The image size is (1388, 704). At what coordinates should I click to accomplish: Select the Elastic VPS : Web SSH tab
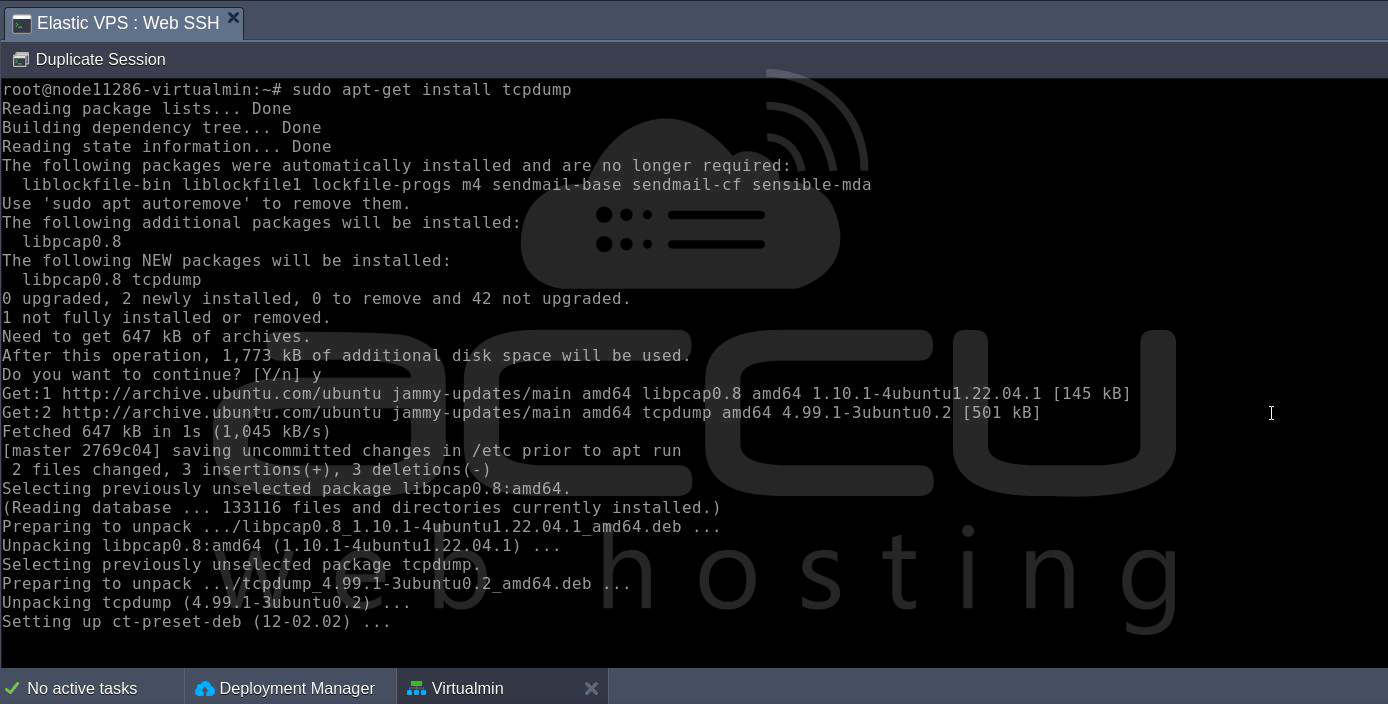[x=123, y=23]
